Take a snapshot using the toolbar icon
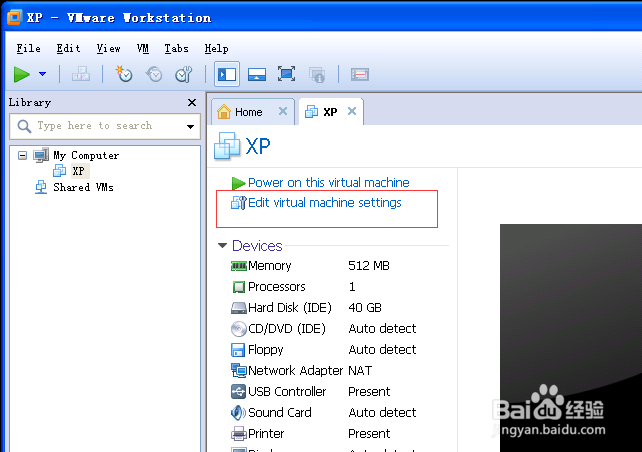This screenshot has width=642, height=452. (x=124, y=74)
